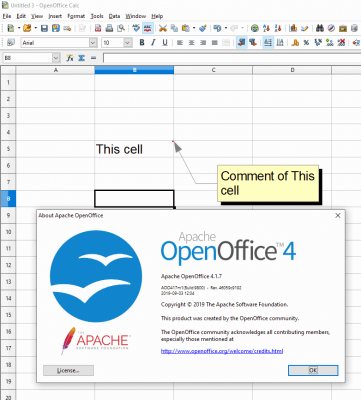
Task: Center cell content horizontally
Action: 191,42
